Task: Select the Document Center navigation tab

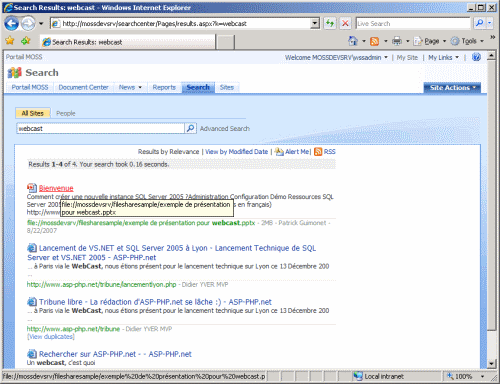Action: pos(83,87)
